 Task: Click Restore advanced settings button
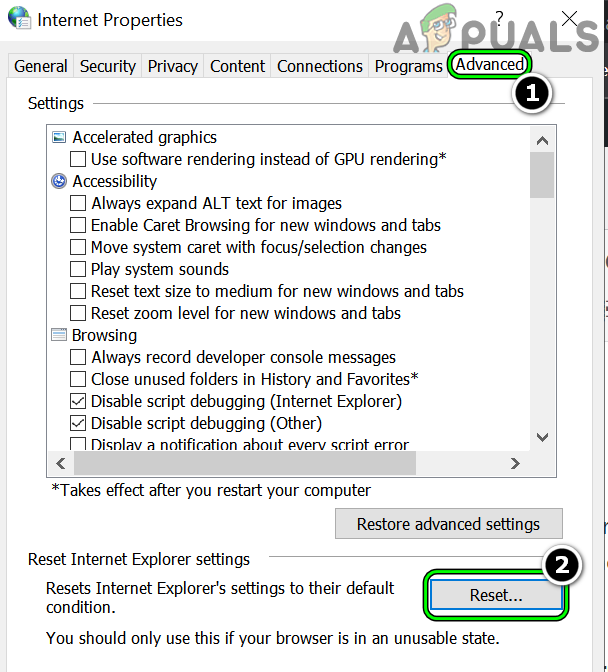pos(449,524)
